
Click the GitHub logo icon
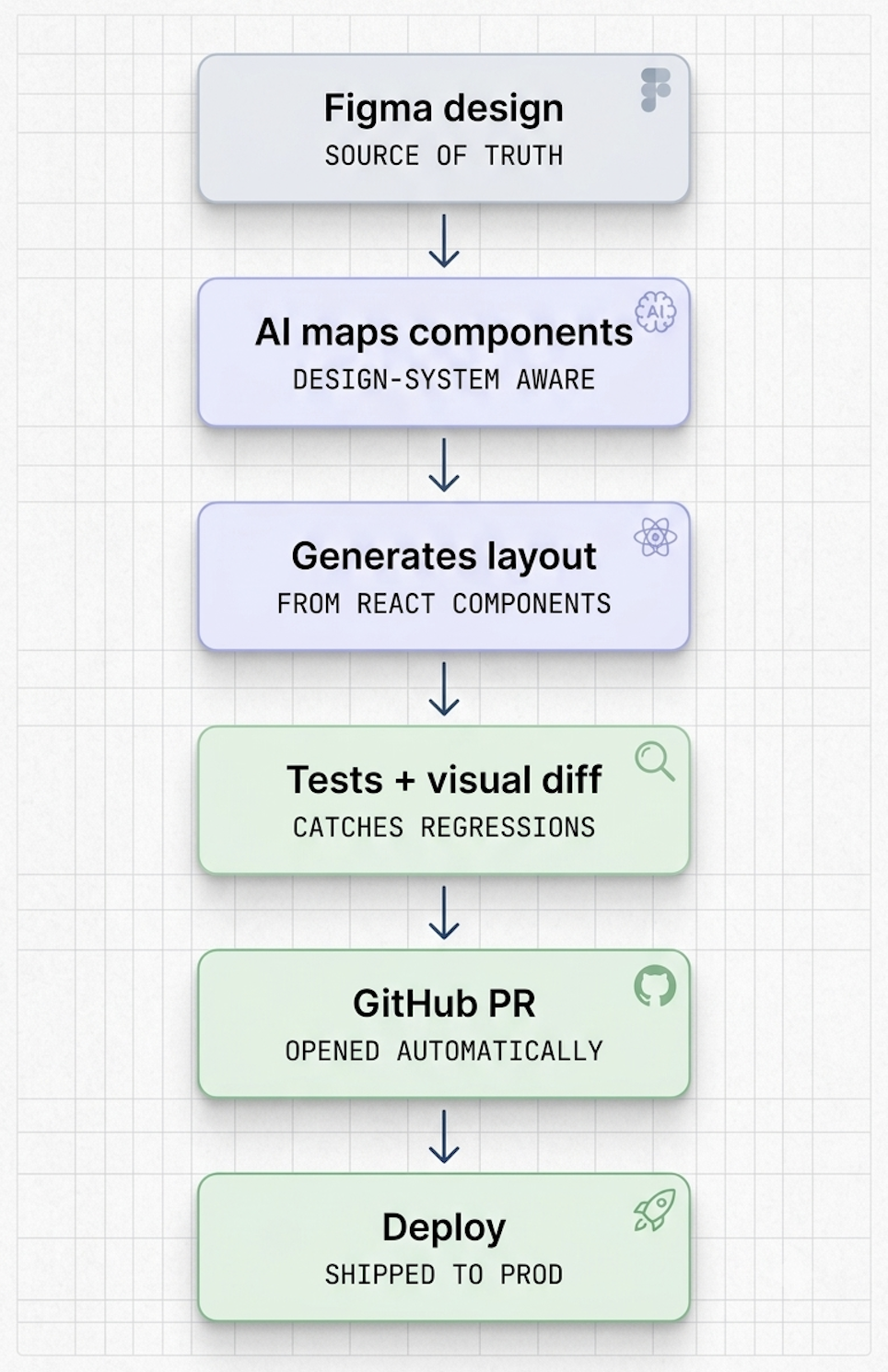(655, 986)
